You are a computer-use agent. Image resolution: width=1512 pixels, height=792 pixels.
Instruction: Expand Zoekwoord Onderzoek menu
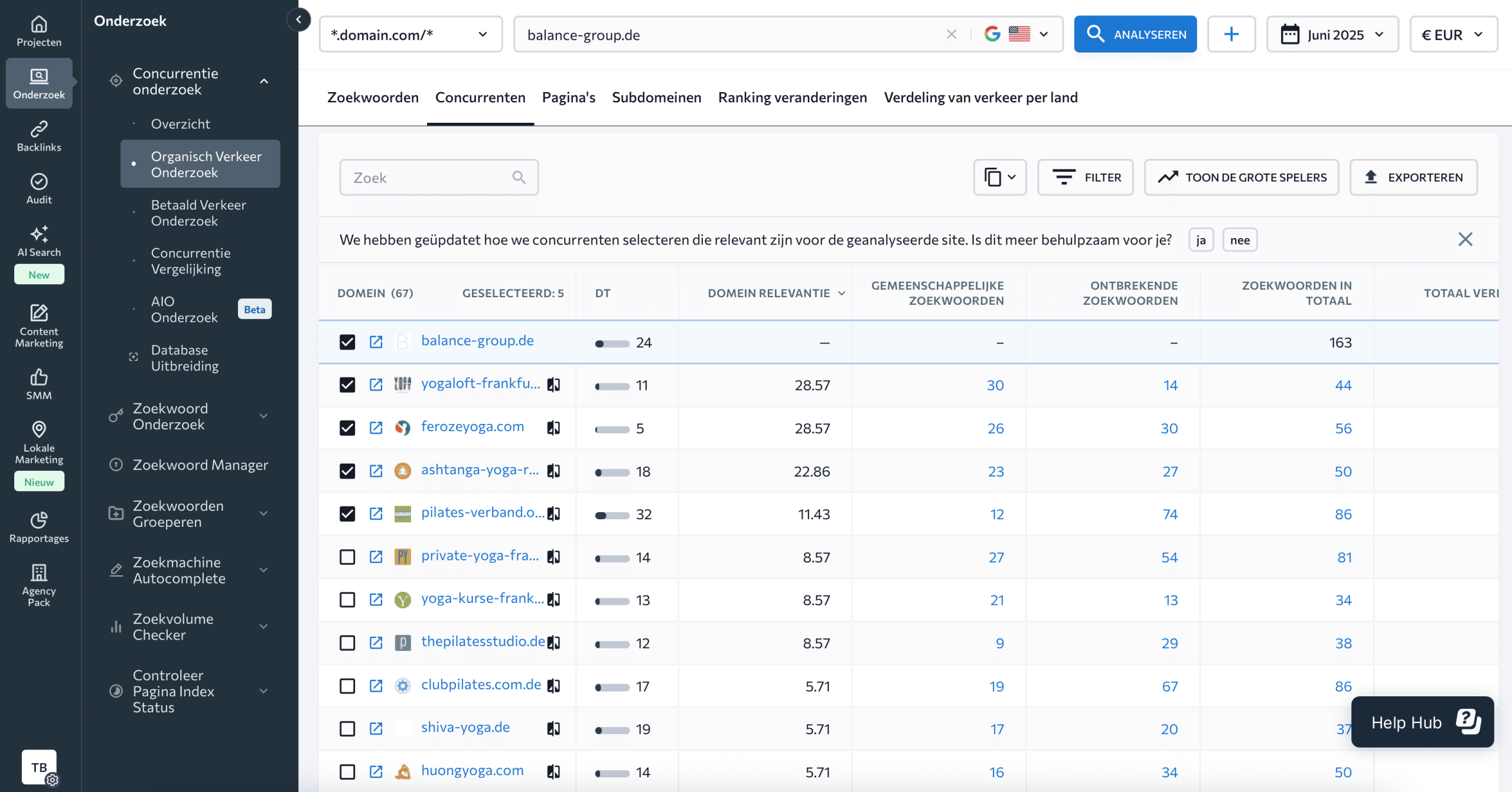coord(264,416)
